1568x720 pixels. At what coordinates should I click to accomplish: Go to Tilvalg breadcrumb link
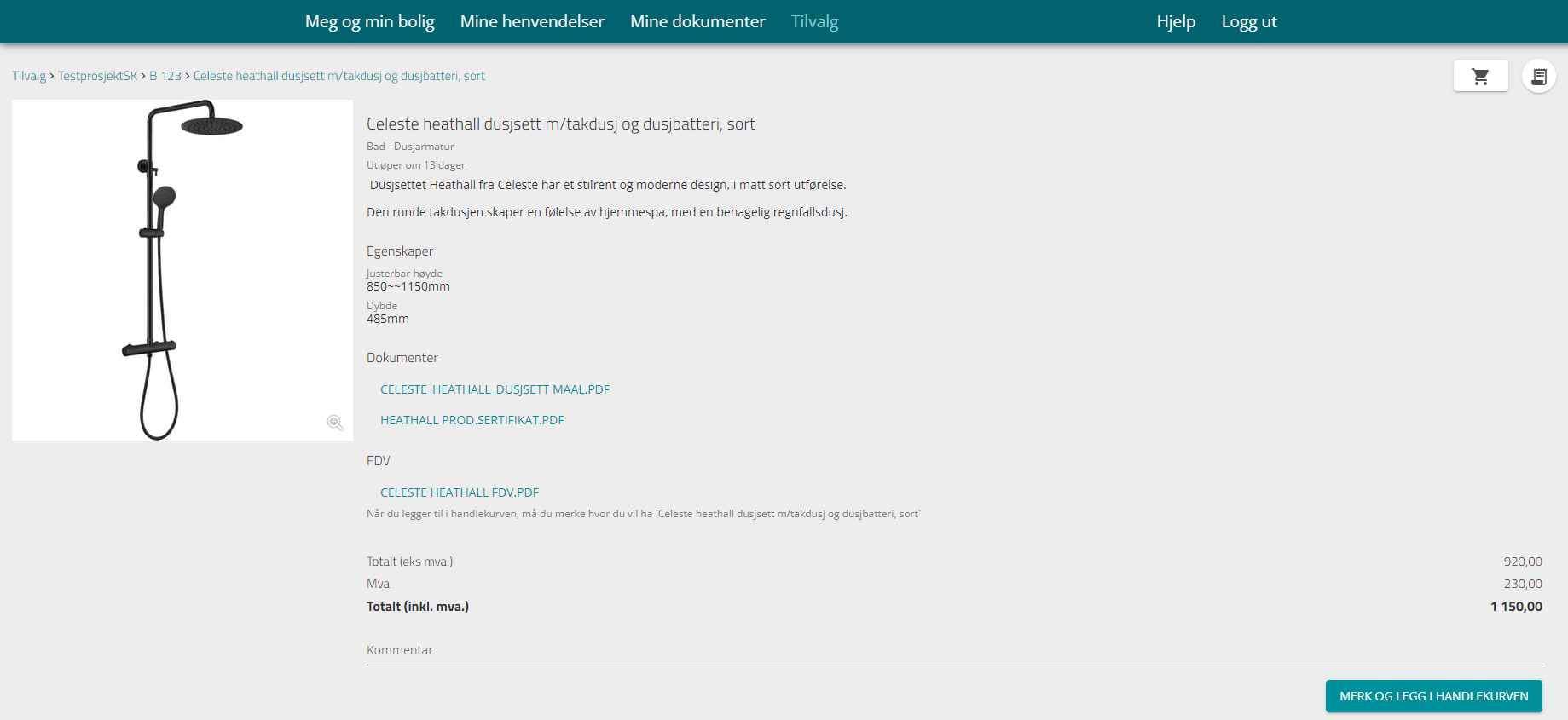[29, 76]
